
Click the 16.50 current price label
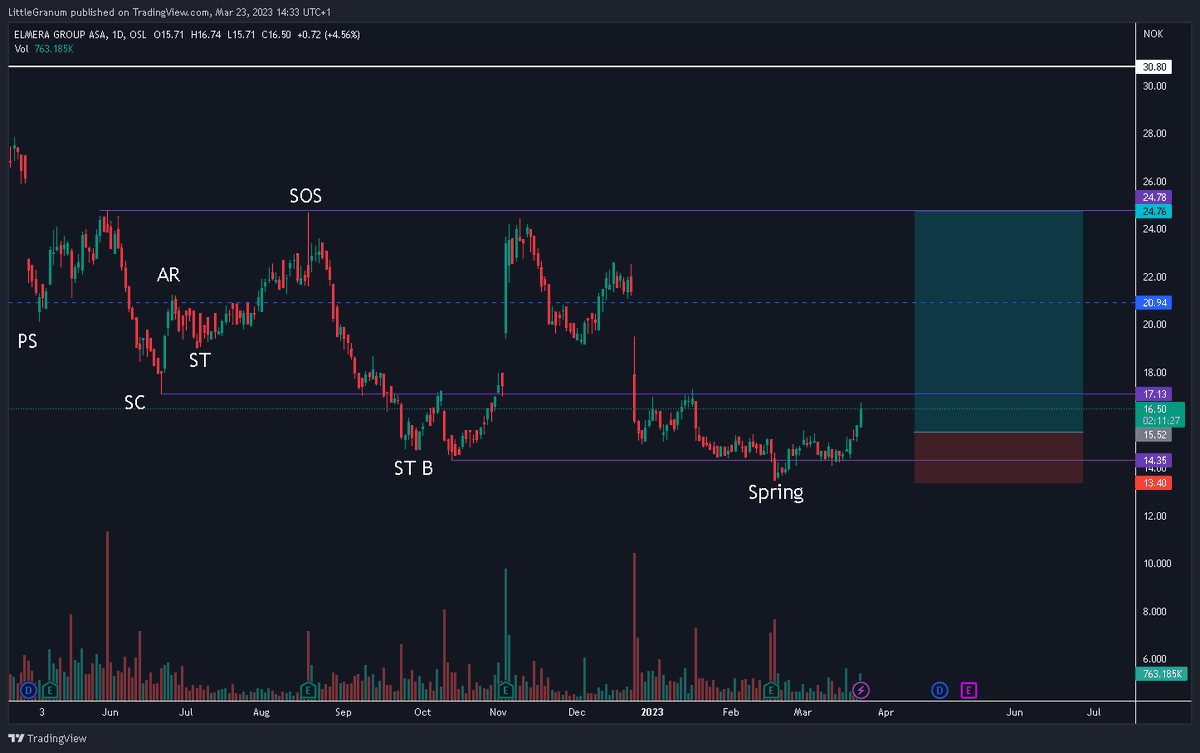click(1161, 414)
